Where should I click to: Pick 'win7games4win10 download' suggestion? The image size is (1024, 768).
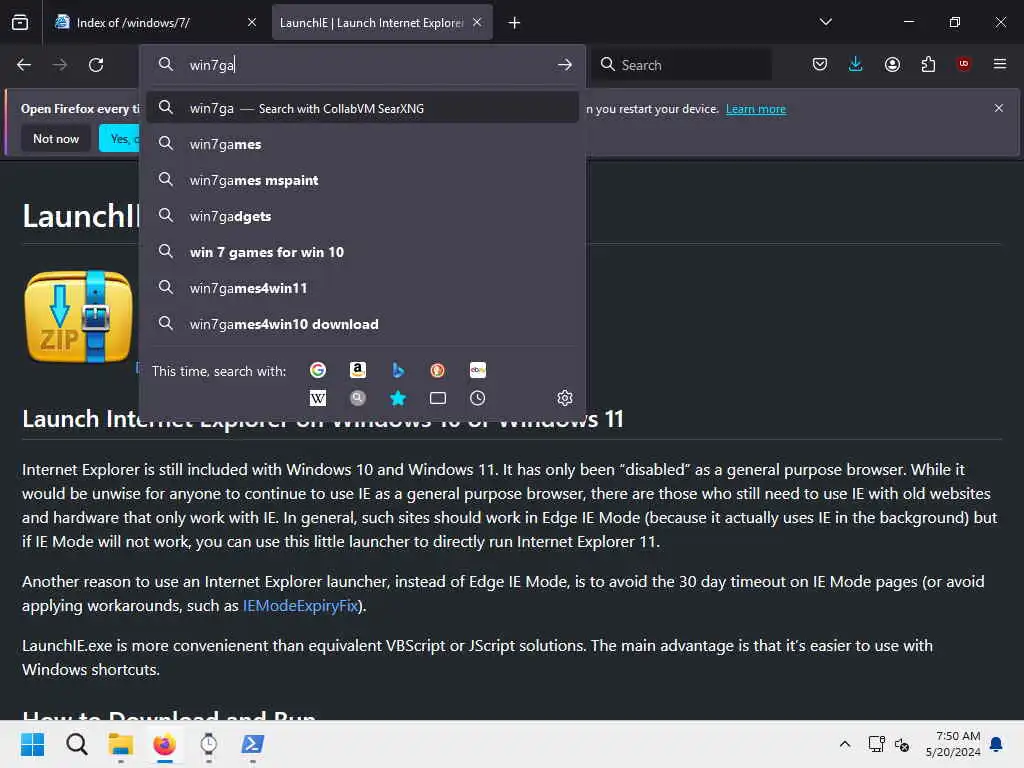pos(362,324)
